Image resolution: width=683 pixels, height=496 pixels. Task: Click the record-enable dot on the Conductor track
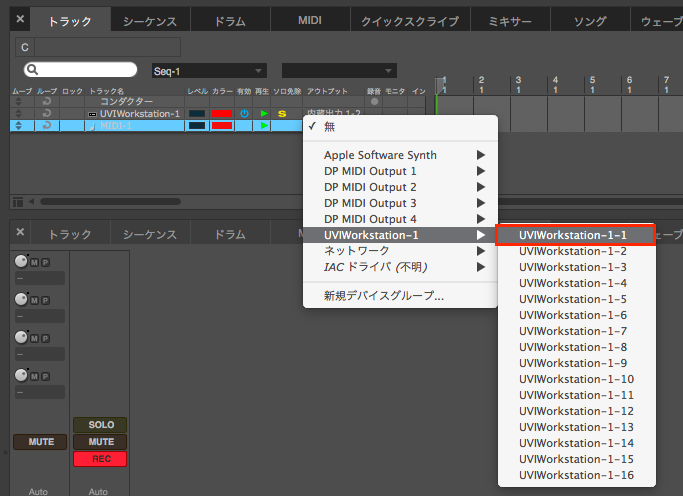point(374,101)
